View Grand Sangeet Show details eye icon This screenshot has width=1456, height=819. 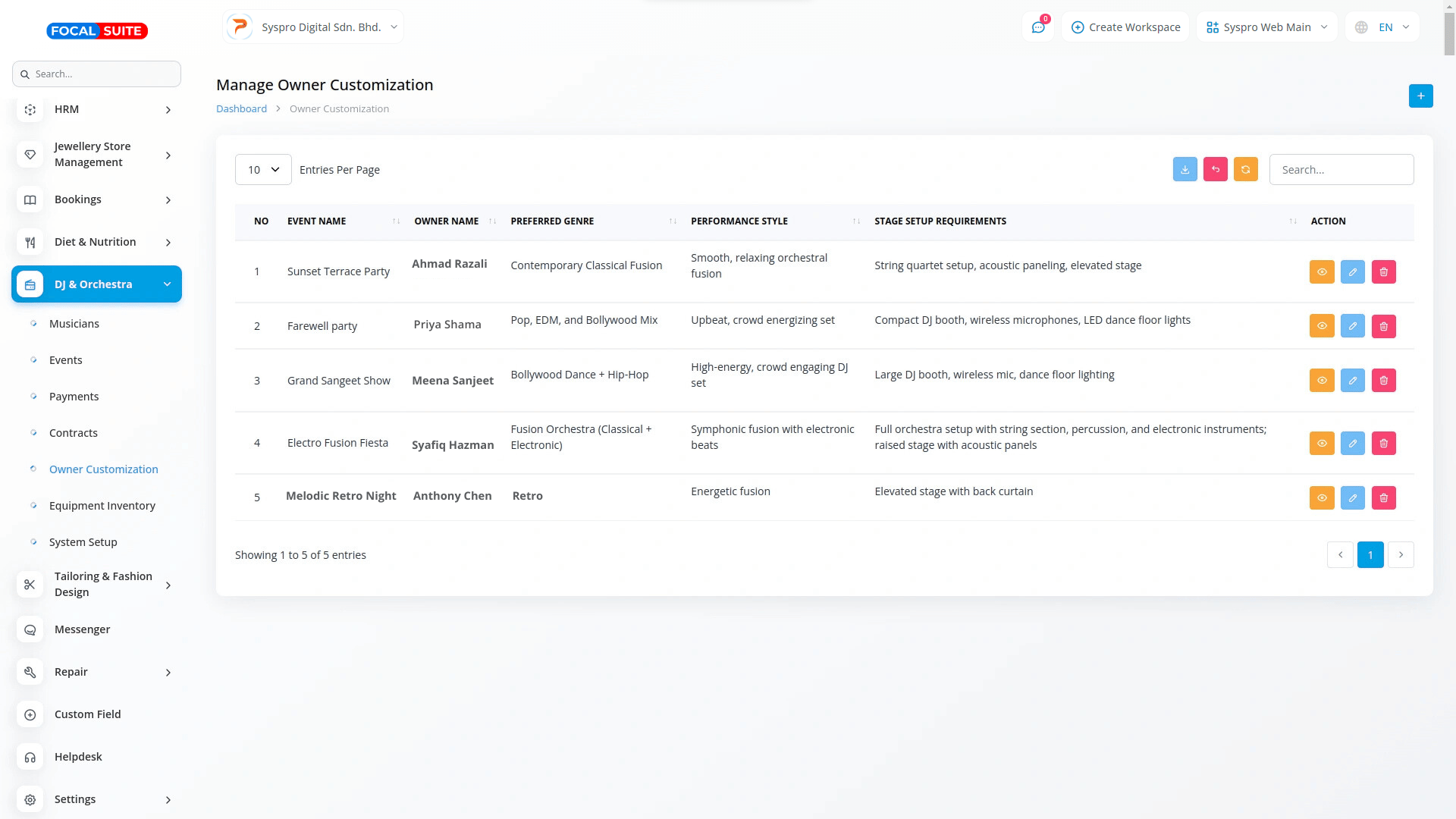[1321, 381]
